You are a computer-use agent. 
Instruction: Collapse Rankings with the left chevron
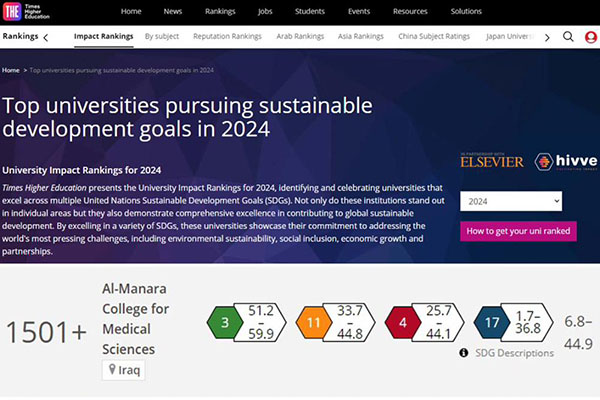point(46,38)
